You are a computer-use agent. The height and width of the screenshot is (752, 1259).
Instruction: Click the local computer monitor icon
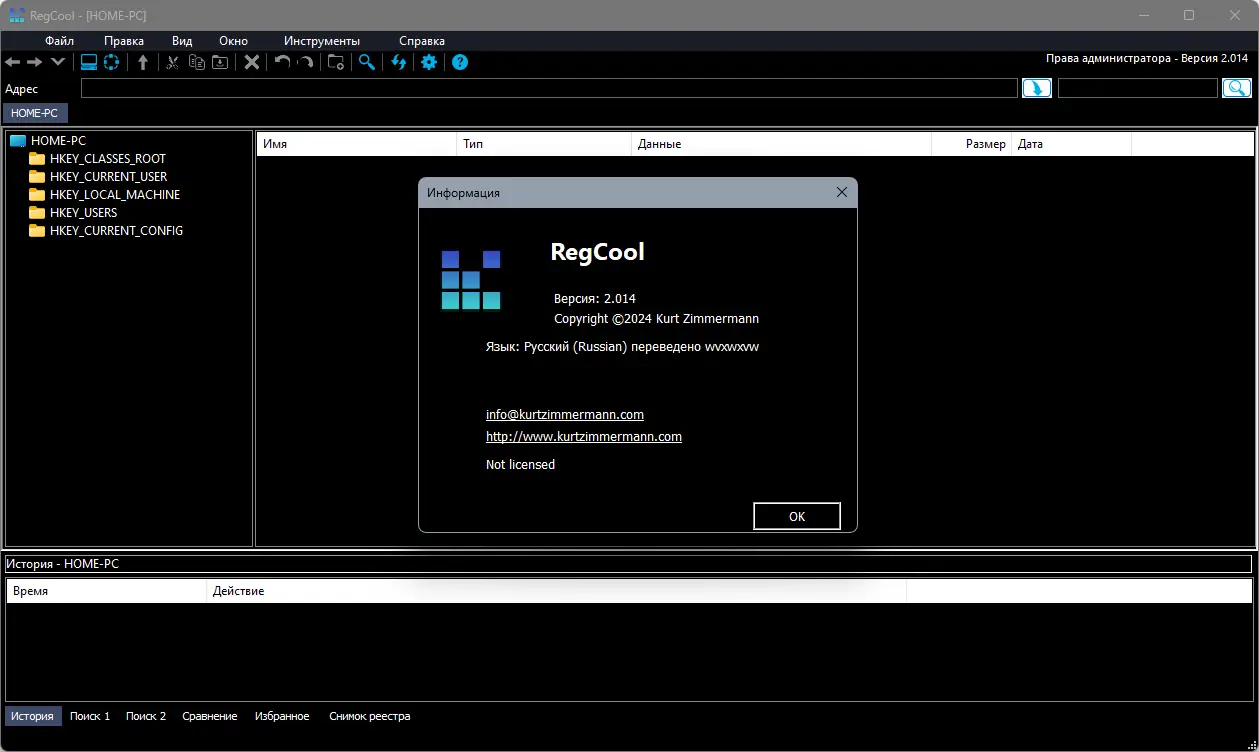coord(89,62)
